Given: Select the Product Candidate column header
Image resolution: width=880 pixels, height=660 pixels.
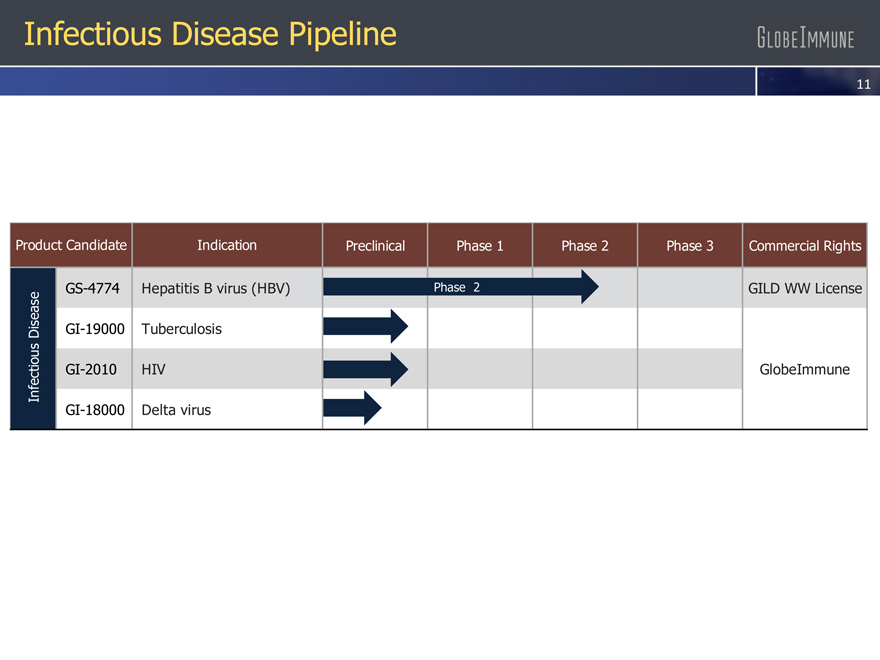Looking at the screenshot, I should pyautogui.click(x=71, y=245).
